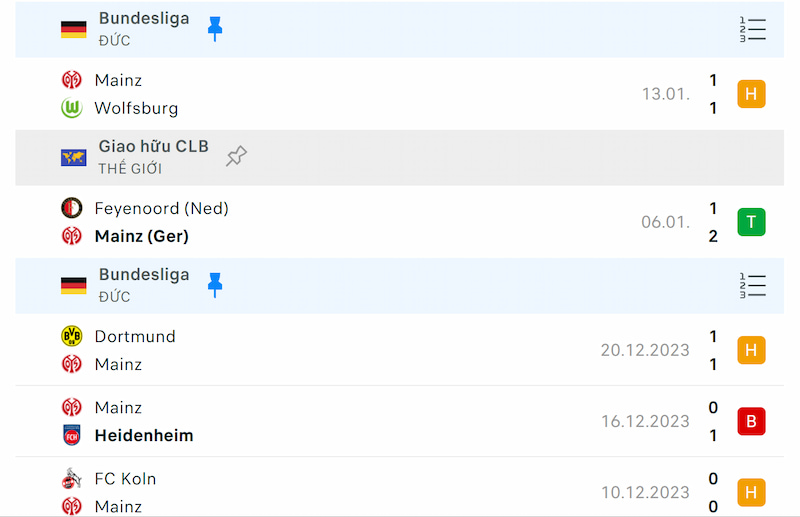Open the Giao hữu CLB competition link

[154, 146]
